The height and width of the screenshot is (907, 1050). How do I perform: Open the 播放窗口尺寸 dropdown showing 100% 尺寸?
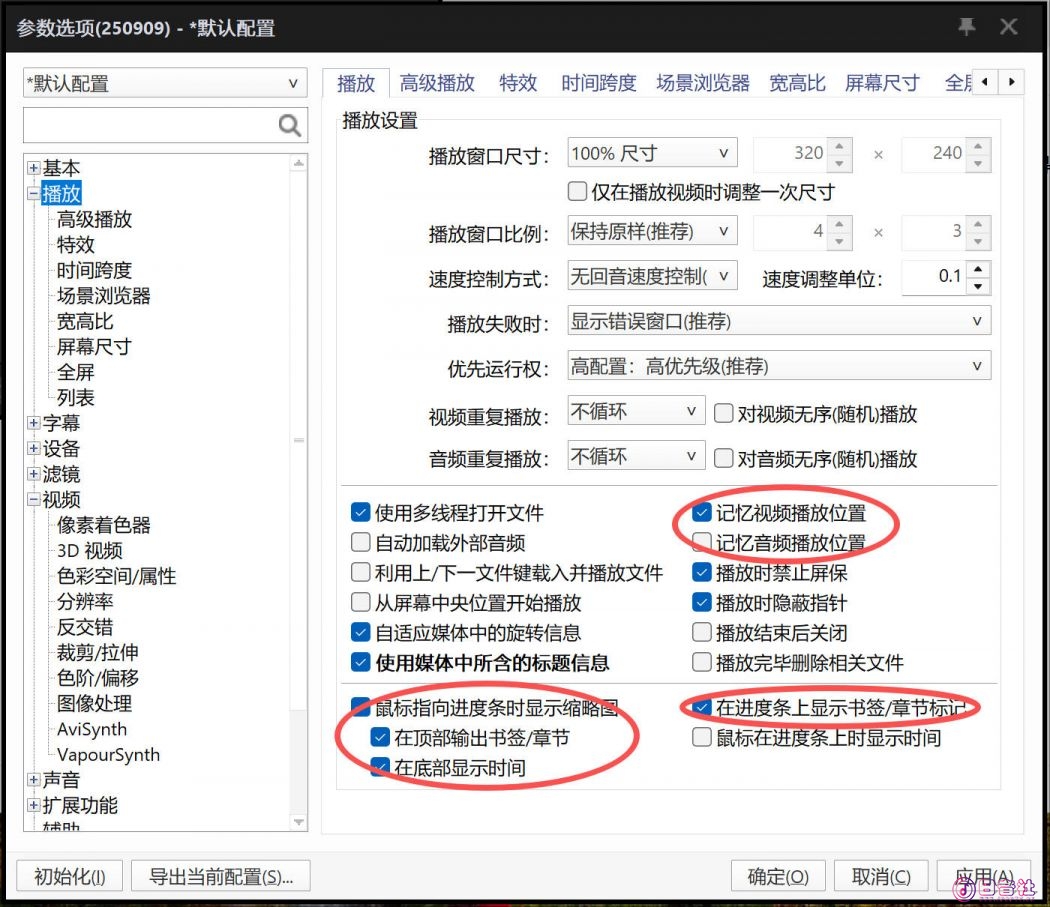point(651,152)
